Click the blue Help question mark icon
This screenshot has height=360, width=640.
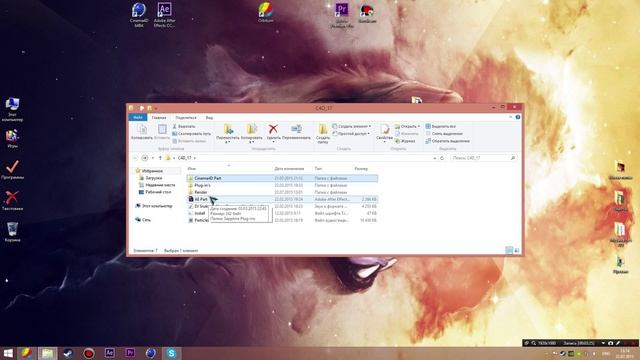point(518,118)
